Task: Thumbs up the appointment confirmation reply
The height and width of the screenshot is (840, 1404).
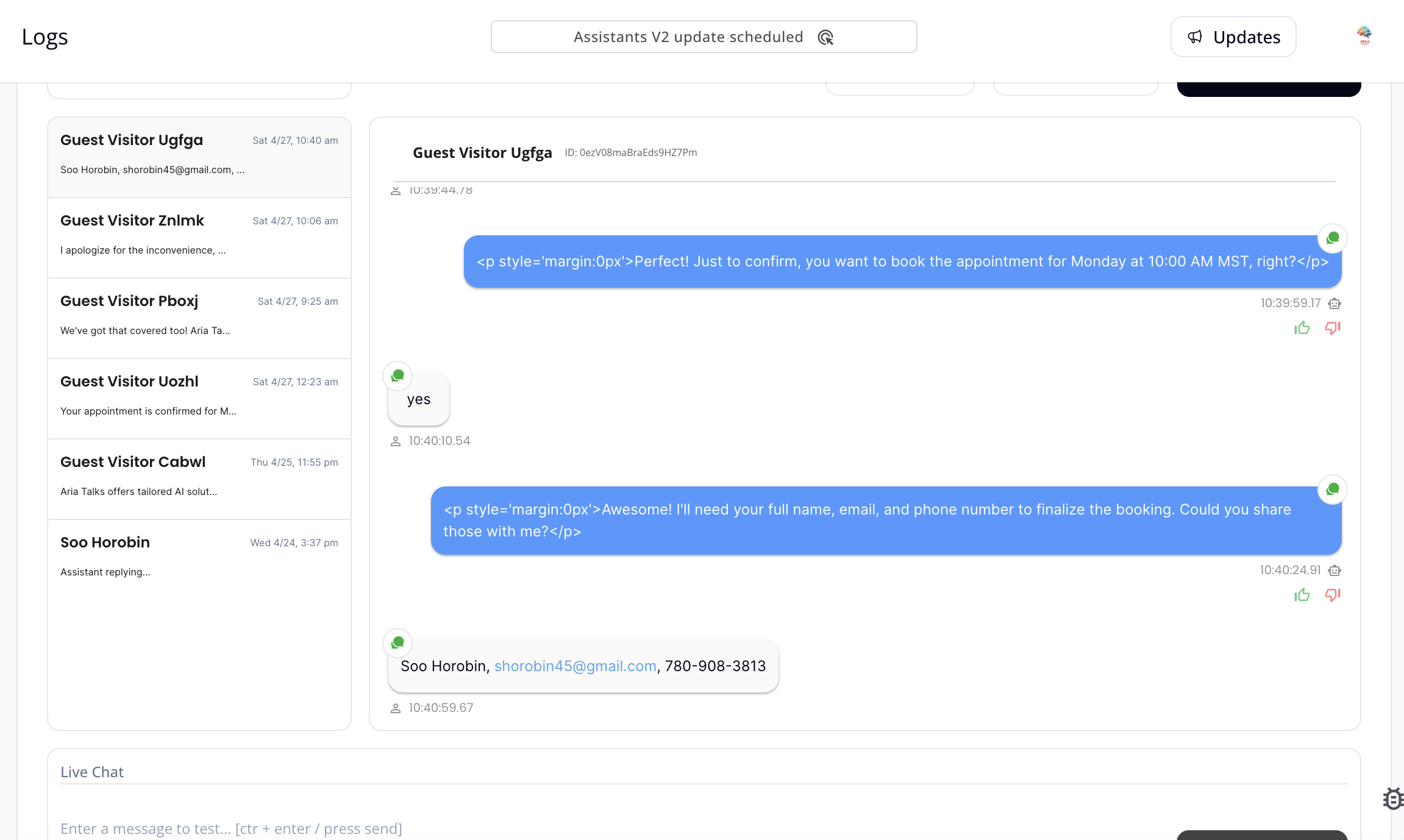Action: click(1302, 328)
